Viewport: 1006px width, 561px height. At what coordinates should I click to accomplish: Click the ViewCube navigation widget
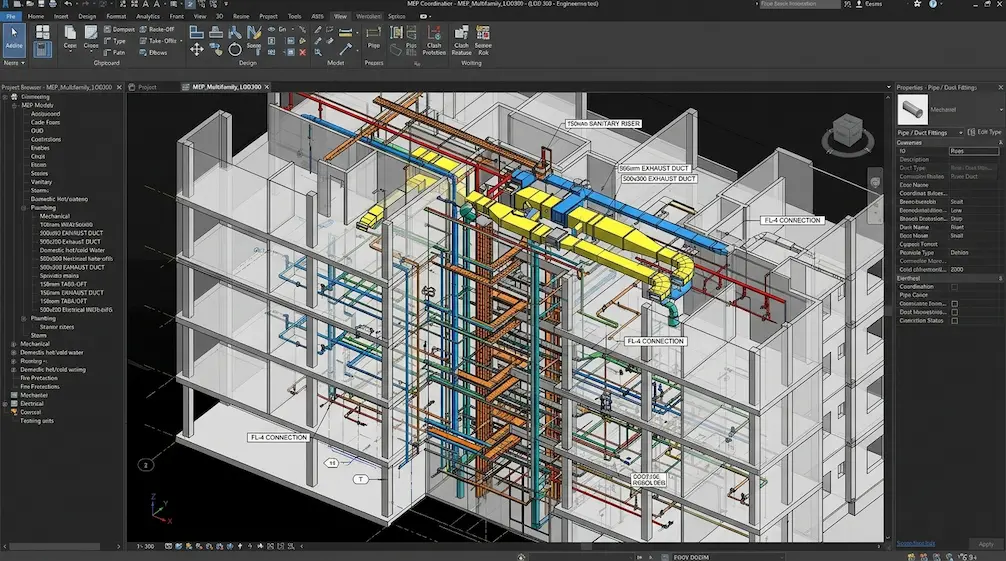[x=848, y=134]
